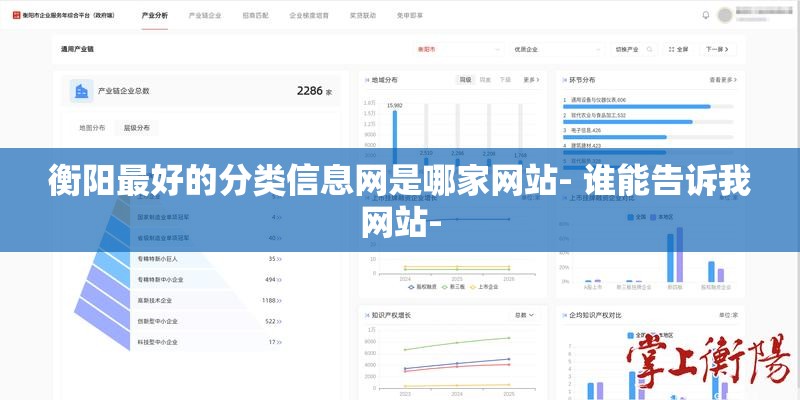800x400 pixels.
Task: Open the 总数 dropdown in 知识产权增长
Action: pos(524,315)
